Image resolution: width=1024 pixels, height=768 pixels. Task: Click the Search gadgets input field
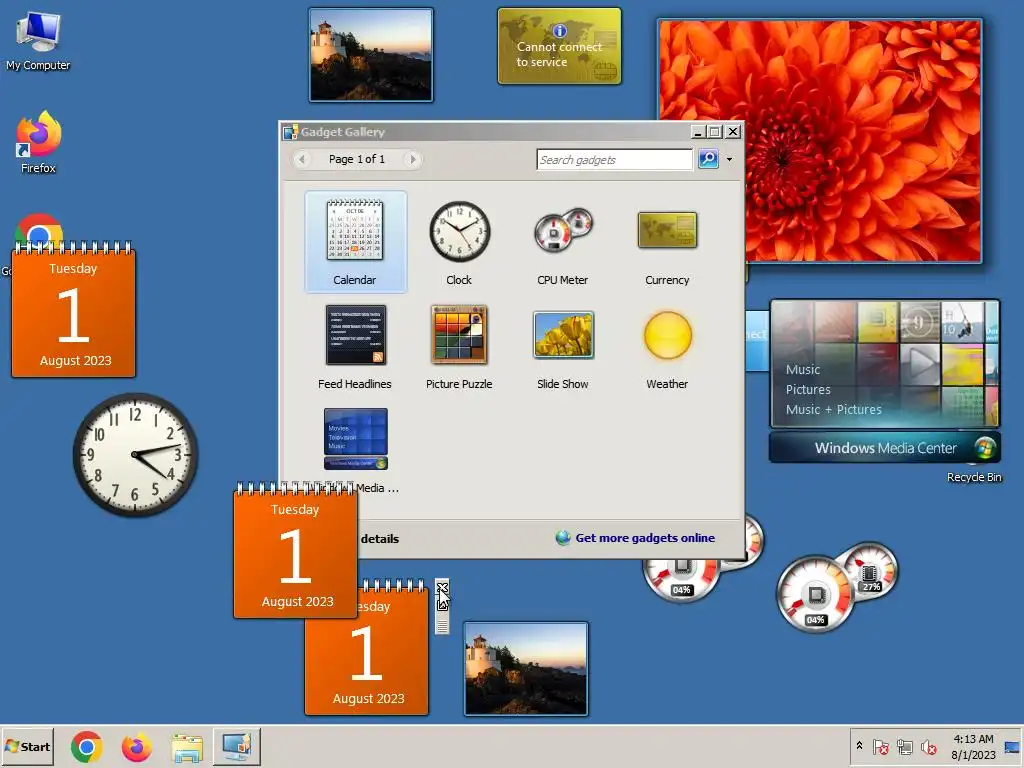(x=615, y=159)
